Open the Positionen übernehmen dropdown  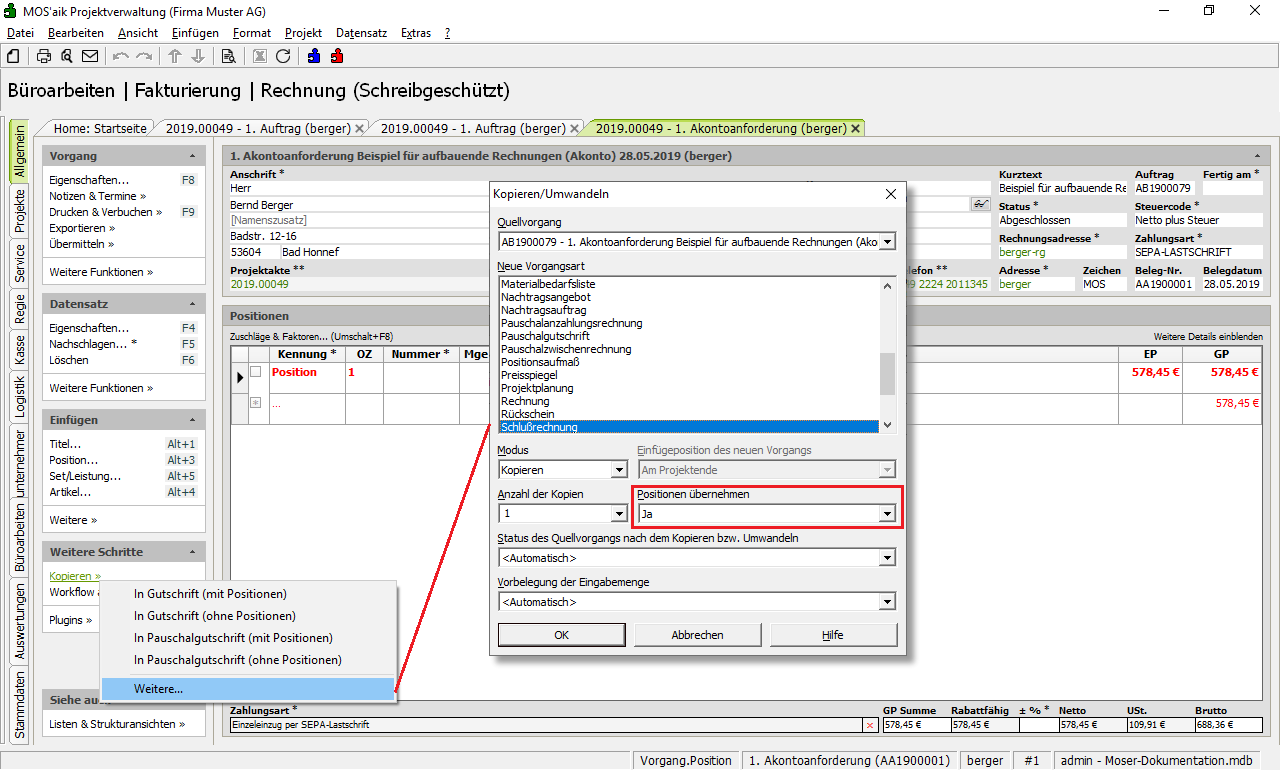pyautogui.click(x=886, y=514)
